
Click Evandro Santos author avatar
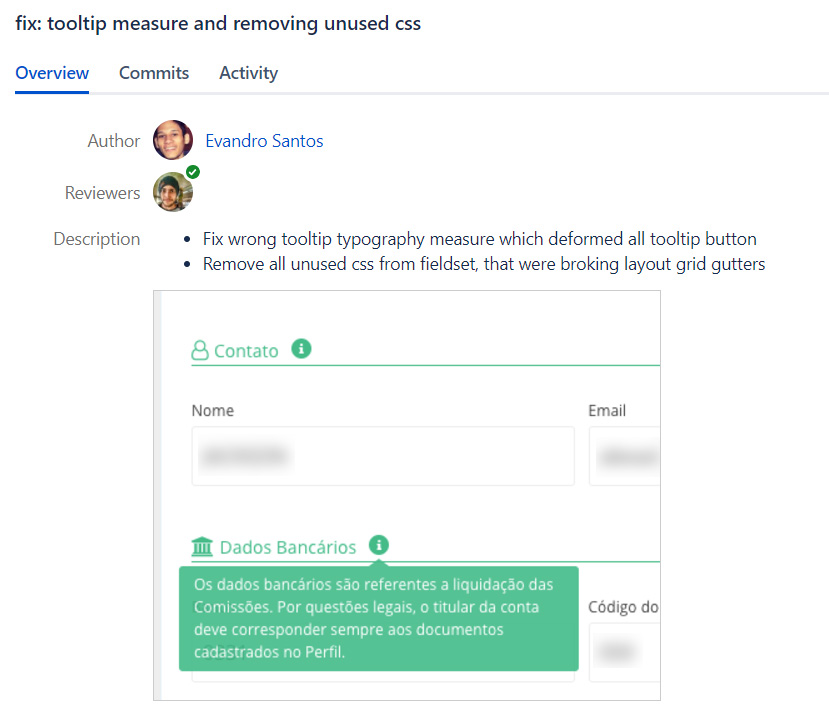point(173,141)
